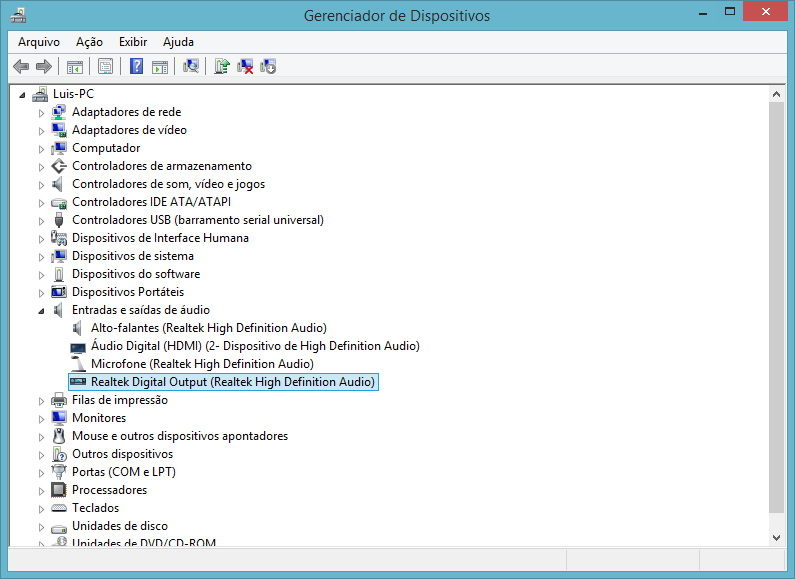The width and height of the screenshot is (795, 579).
Task: Click the Uninstall device icon with red X
Action: [245, 66]
